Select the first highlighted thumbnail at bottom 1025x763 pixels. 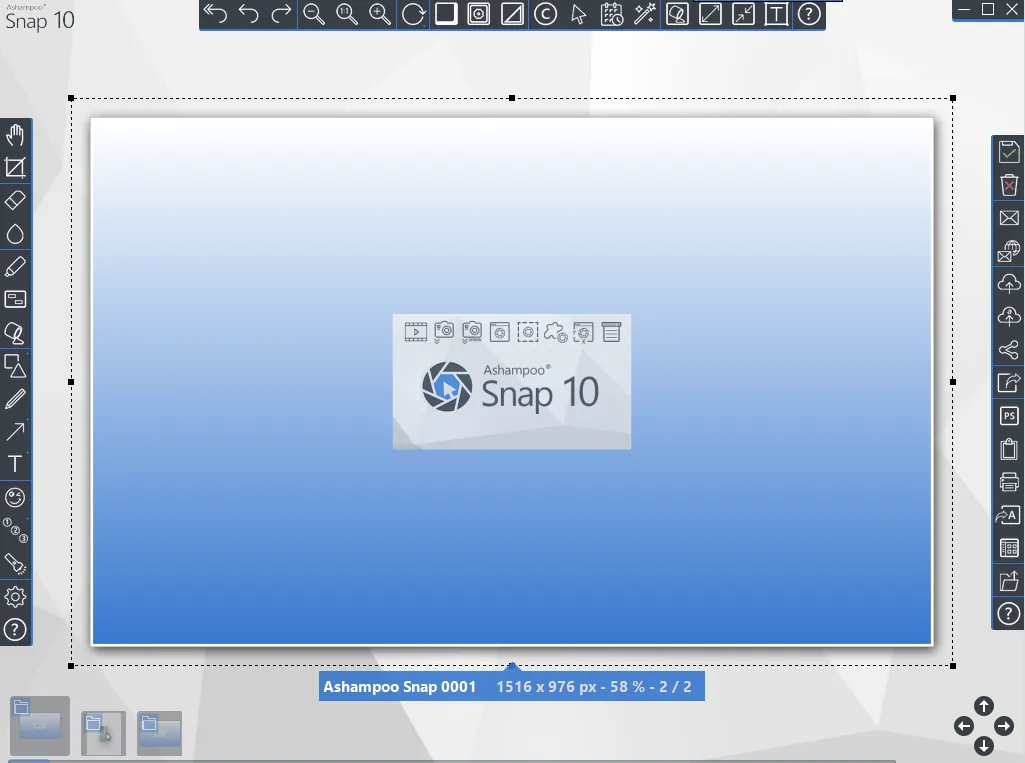click(40, 726)
